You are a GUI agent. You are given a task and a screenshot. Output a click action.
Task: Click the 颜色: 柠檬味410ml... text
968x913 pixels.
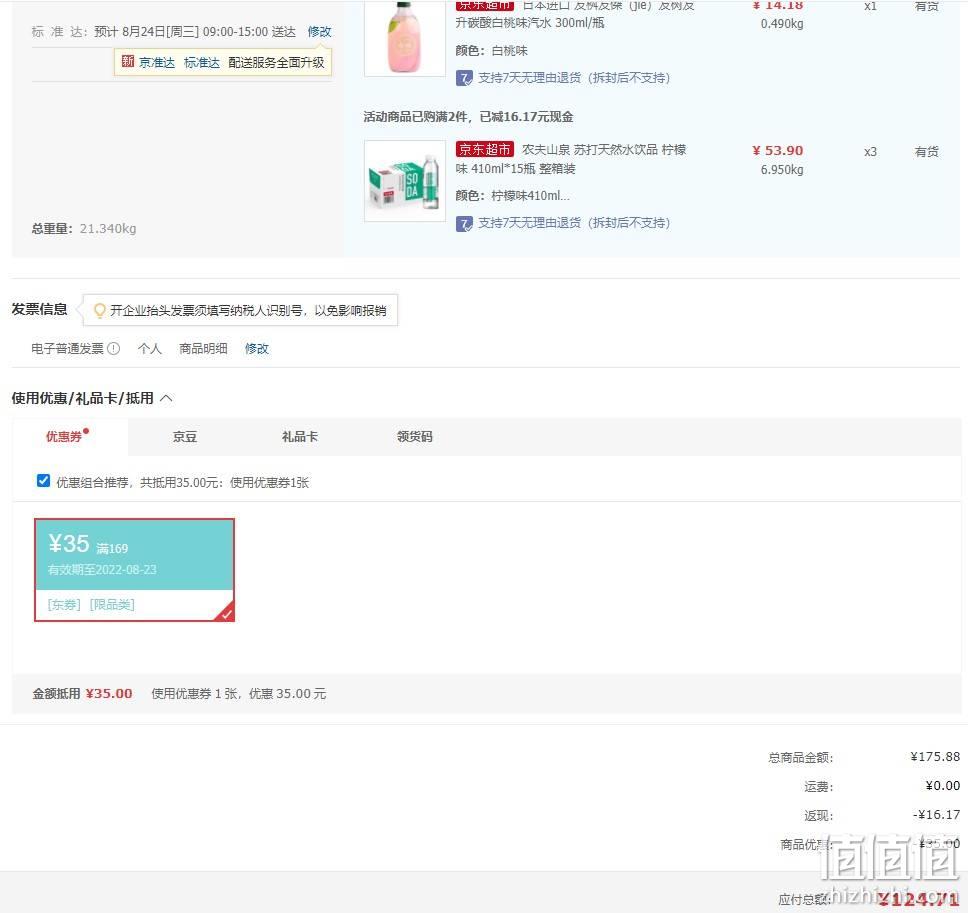pyautogui.click(x=512, y=196)
